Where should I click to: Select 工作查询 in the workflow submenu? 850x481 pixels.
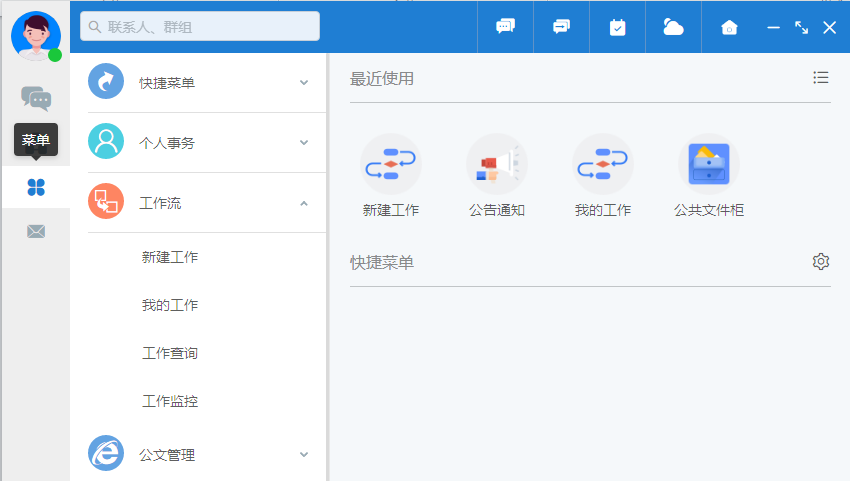pos(170,353)
